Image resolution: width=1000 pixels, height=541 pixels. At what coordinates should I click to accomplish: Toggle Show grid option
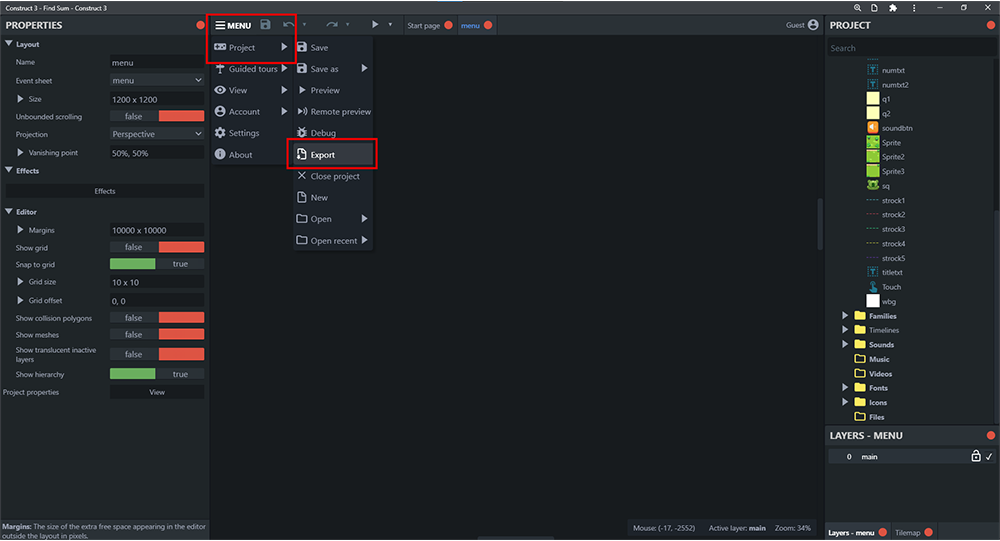tap(157, 247)
